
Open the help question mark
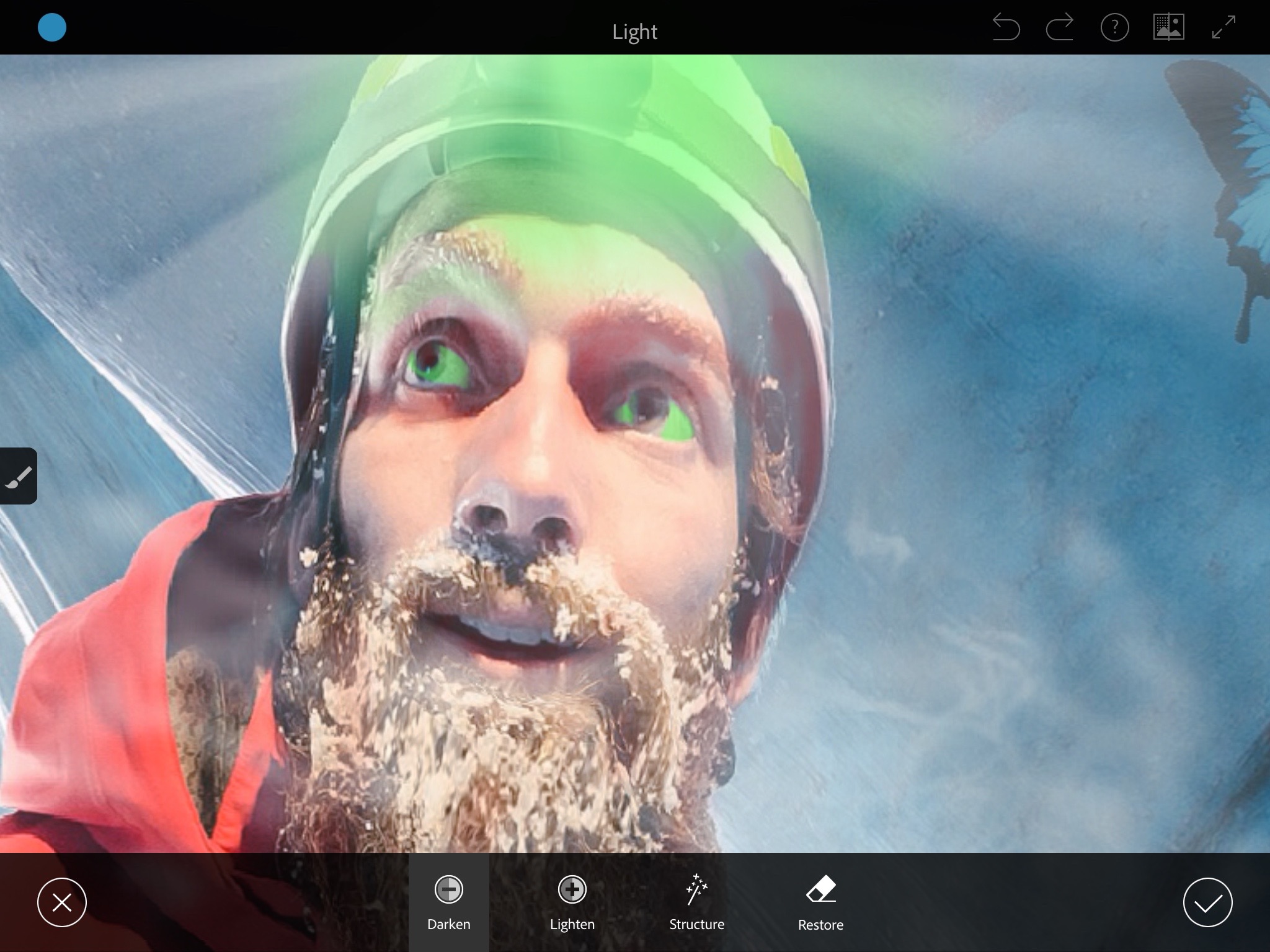[1114, 28]
